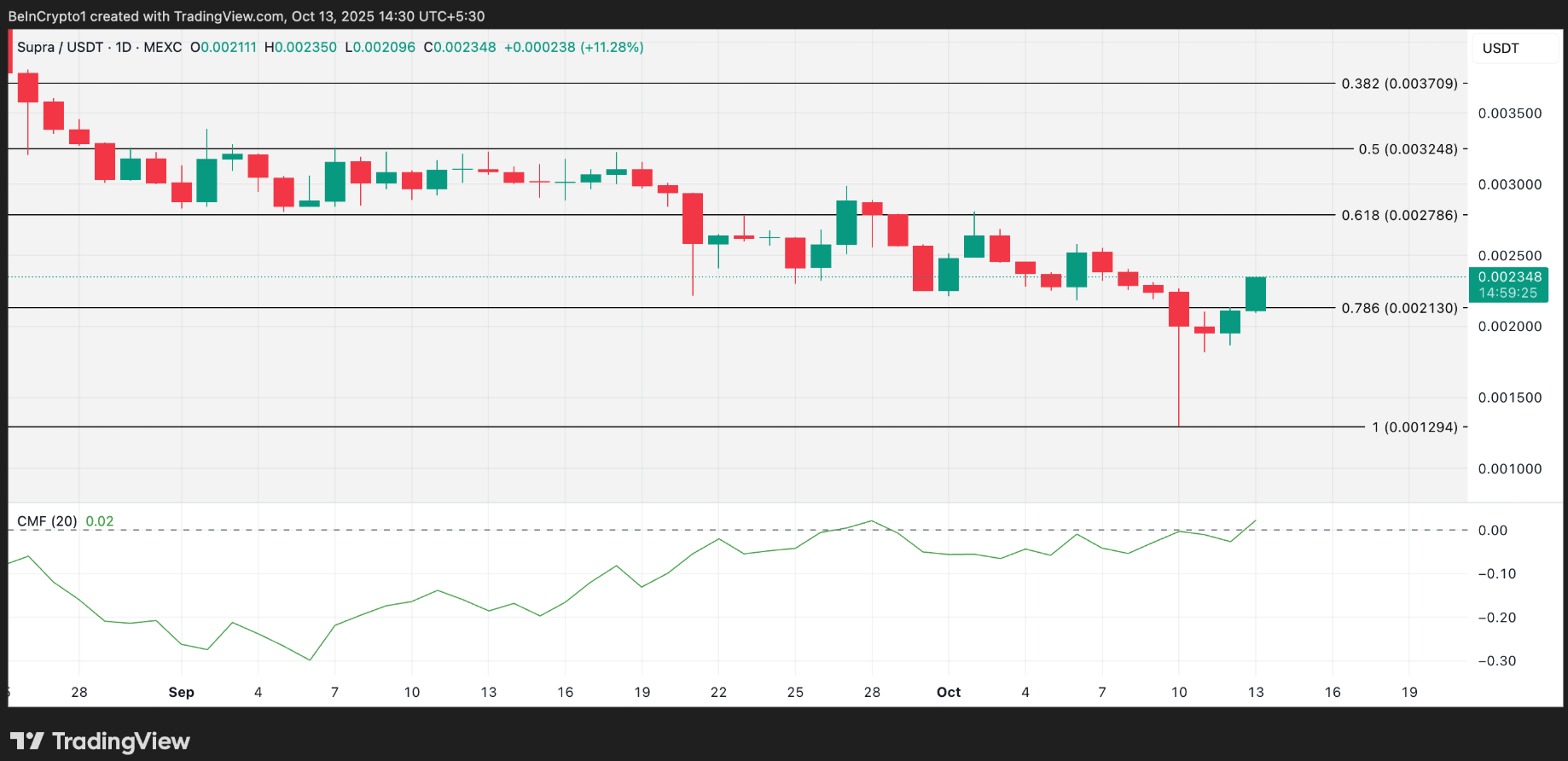Image resolution: width=1568 pixels, height=761 pixels.
Task: Click the 22 date label on time axis
Action: point(718,693)
